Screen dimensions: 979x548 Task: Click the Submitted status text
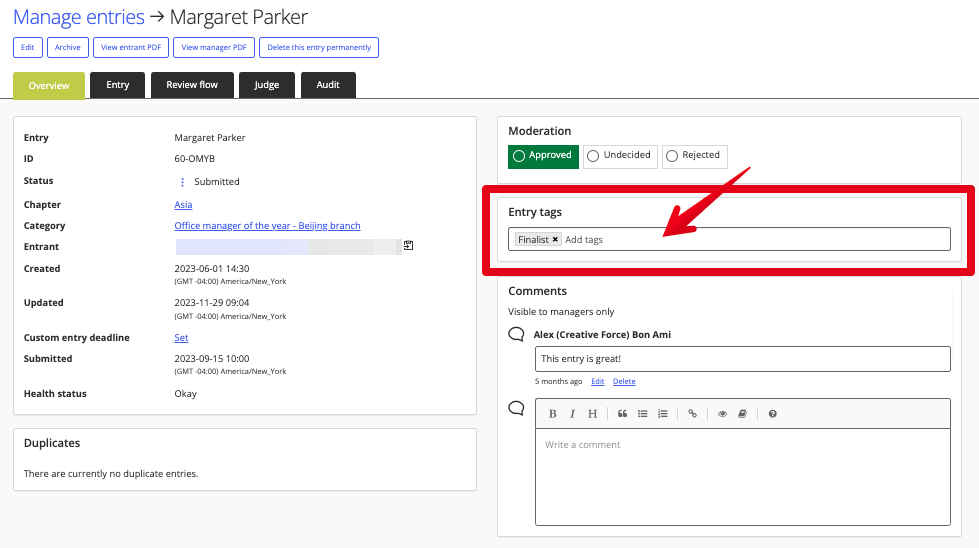217,182
